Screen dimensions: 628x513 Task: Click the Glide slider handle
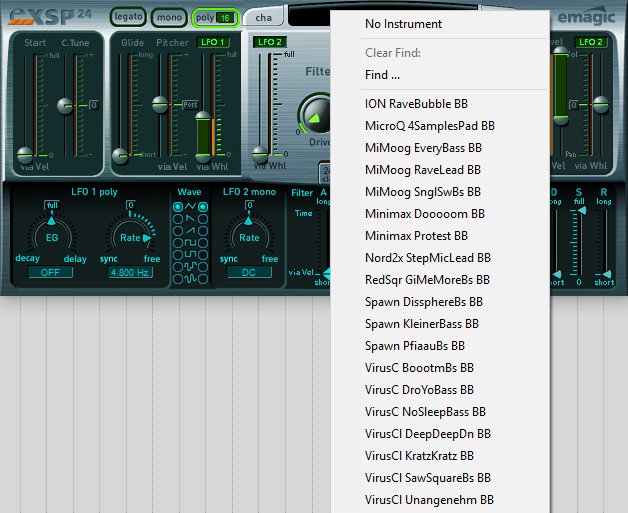120,155
